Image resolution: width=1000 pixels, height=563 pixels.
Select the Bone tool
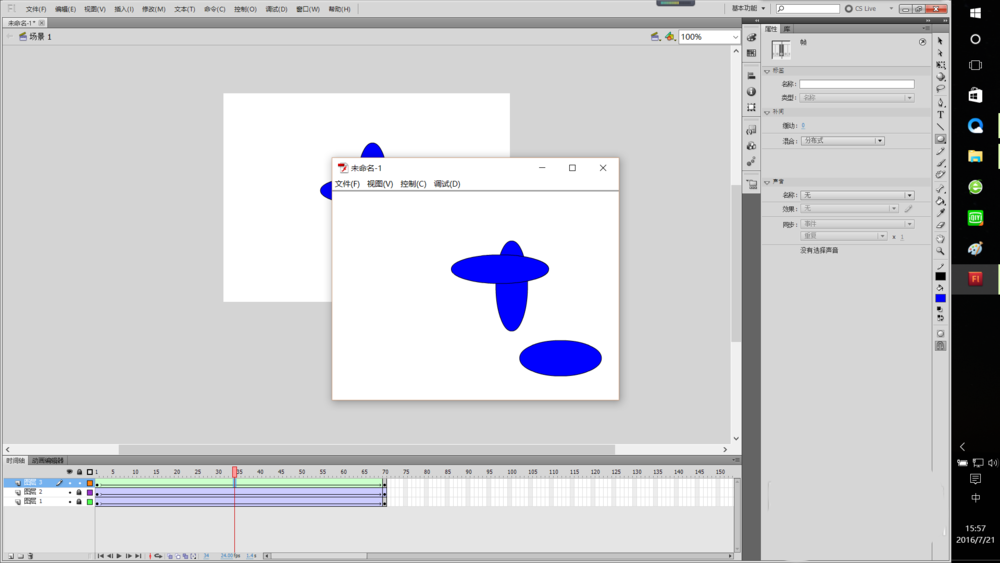click(x=940, y=189)
